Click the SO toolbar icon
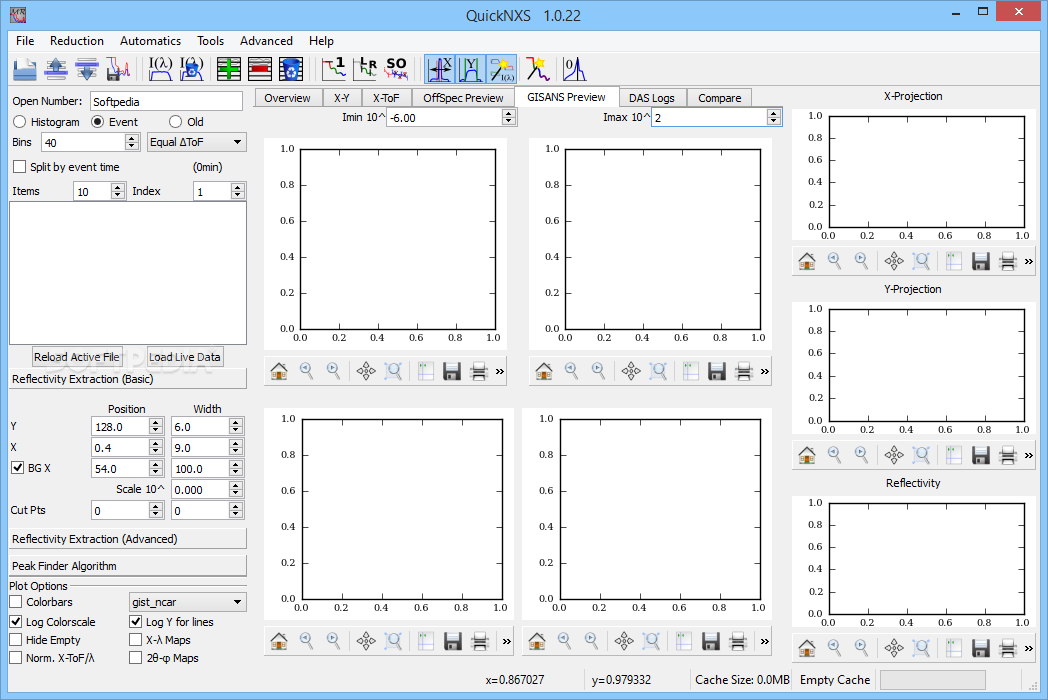The image size is (1048, 700). [x=396, y=69]
